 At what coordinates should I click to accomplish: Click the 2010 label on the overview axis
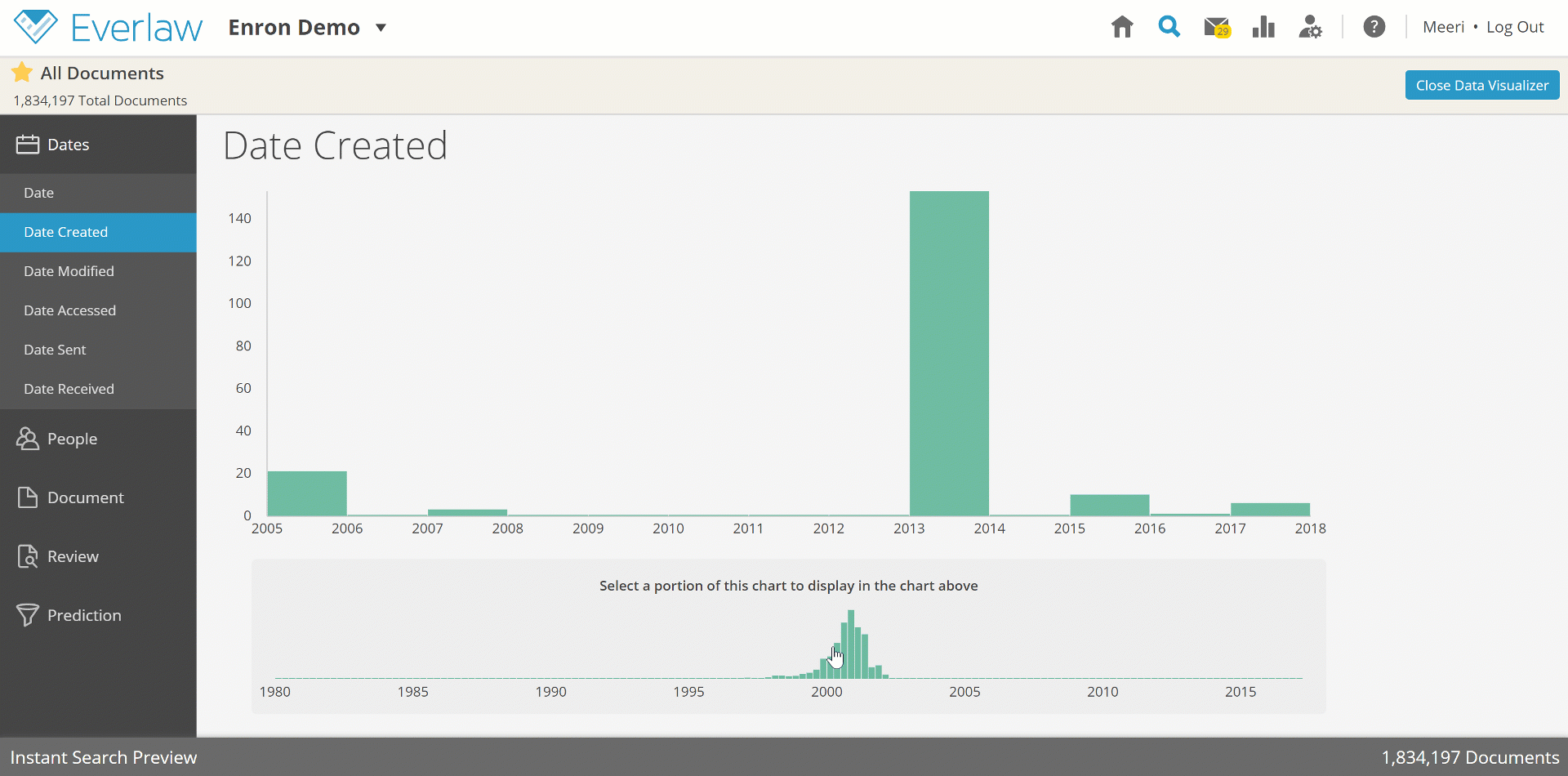1102,692
